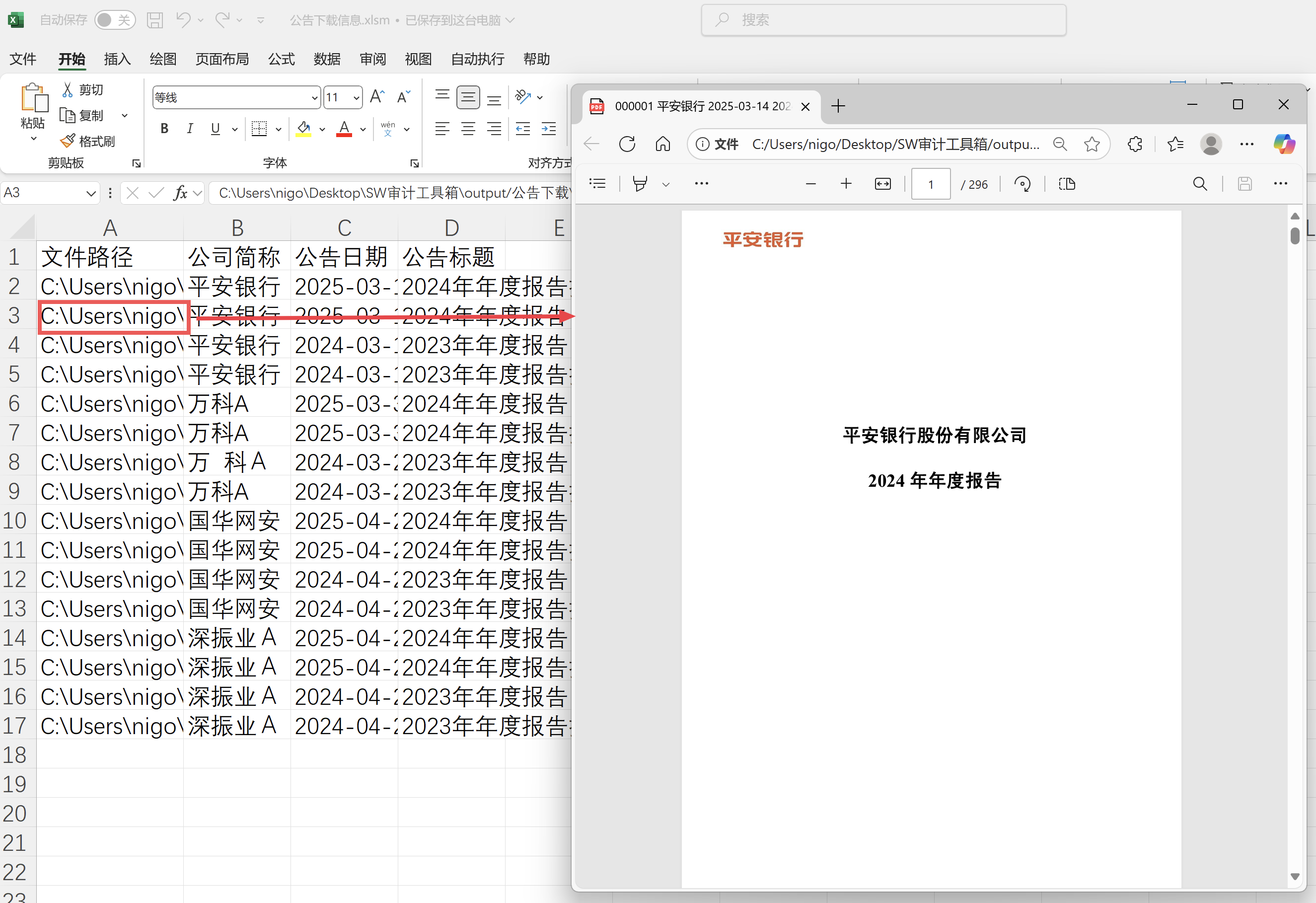Toggle italic formatting
The width and height of the screenshot is (1316, 903).
click(x=190, y=129)
